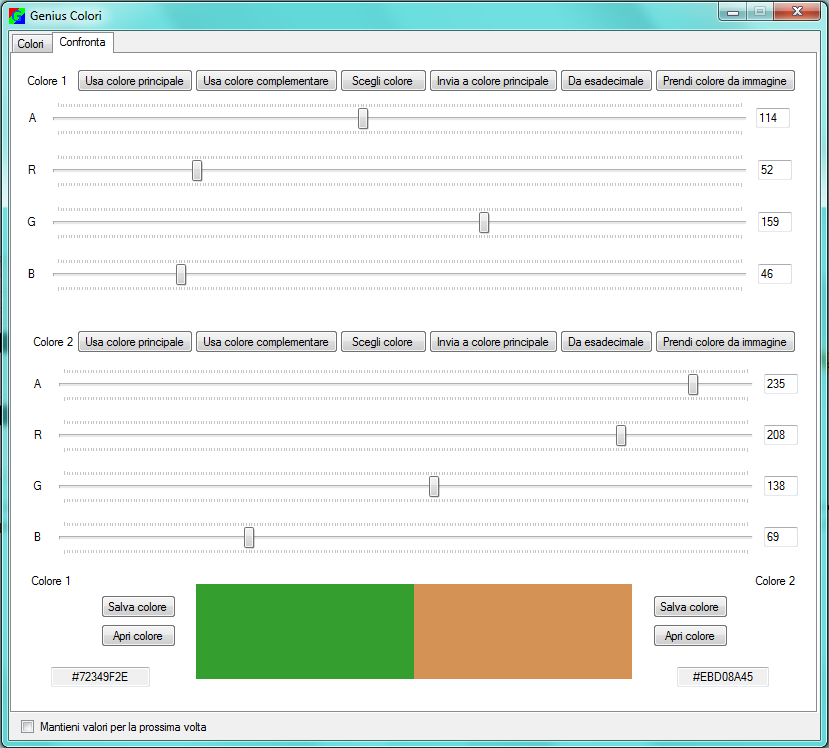Screen dimensions: 829x748
Task: Click the orange Colore 2 preview swatch
Action: pyautogui.click(x=522, y=631)
